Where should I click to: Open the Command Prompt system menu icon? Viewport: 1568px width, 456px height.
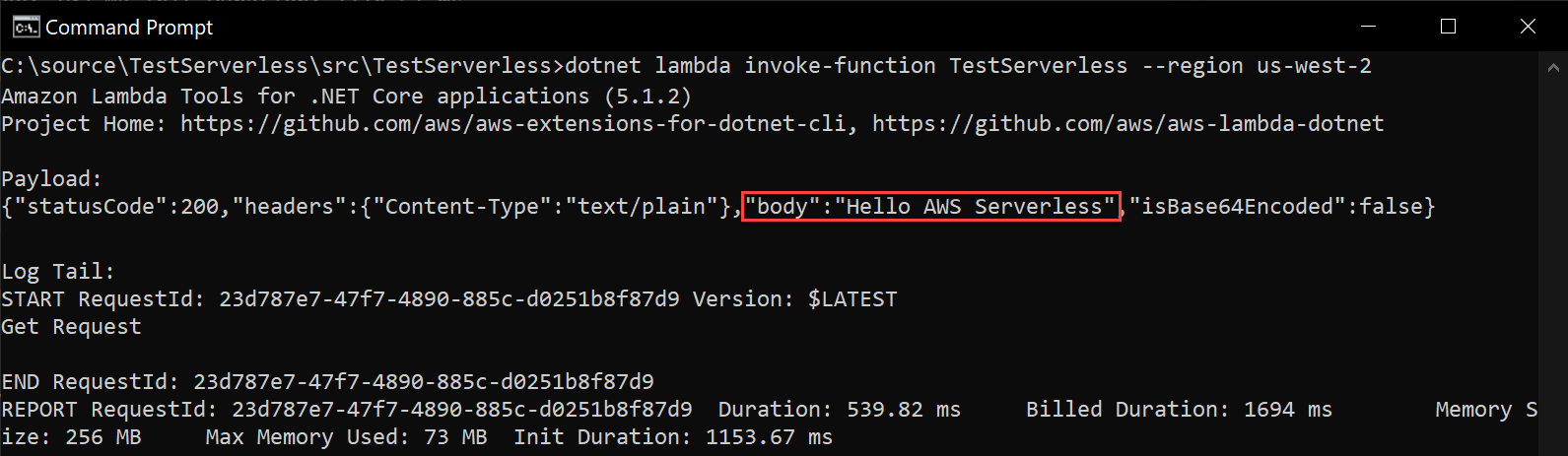(x=26, y=27)
